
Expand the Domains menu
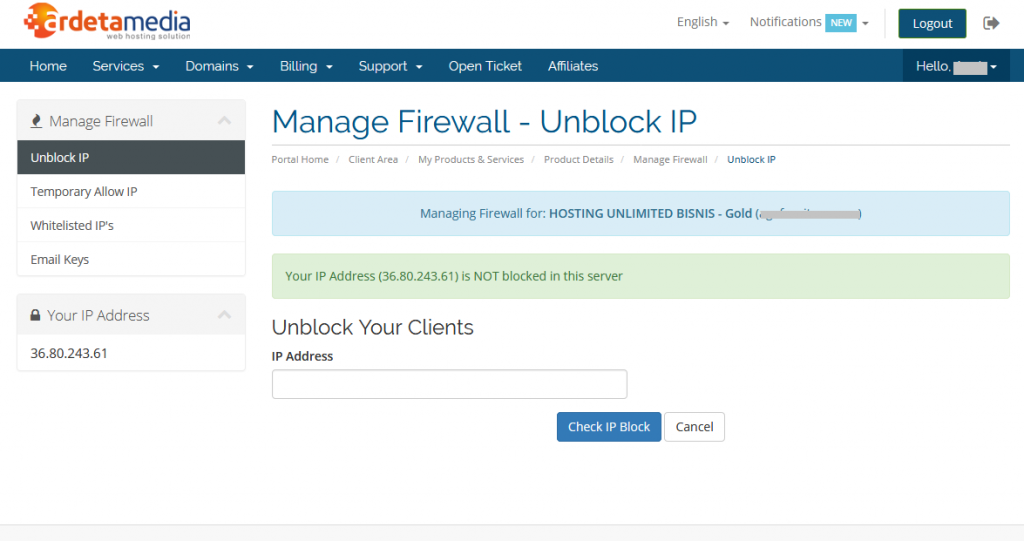coord(219,66)
